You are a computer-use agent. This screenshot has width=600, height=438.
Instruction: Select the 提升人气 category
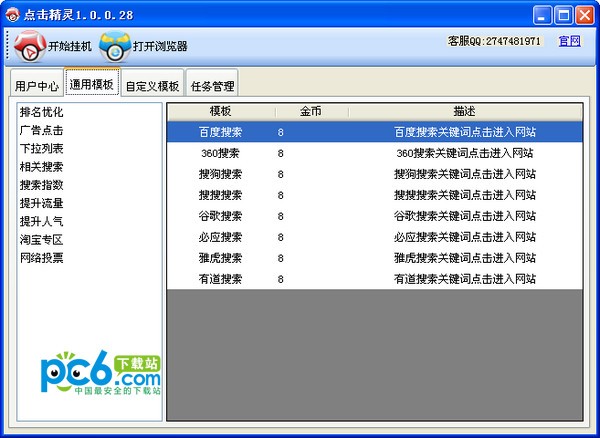click(41, 221)
